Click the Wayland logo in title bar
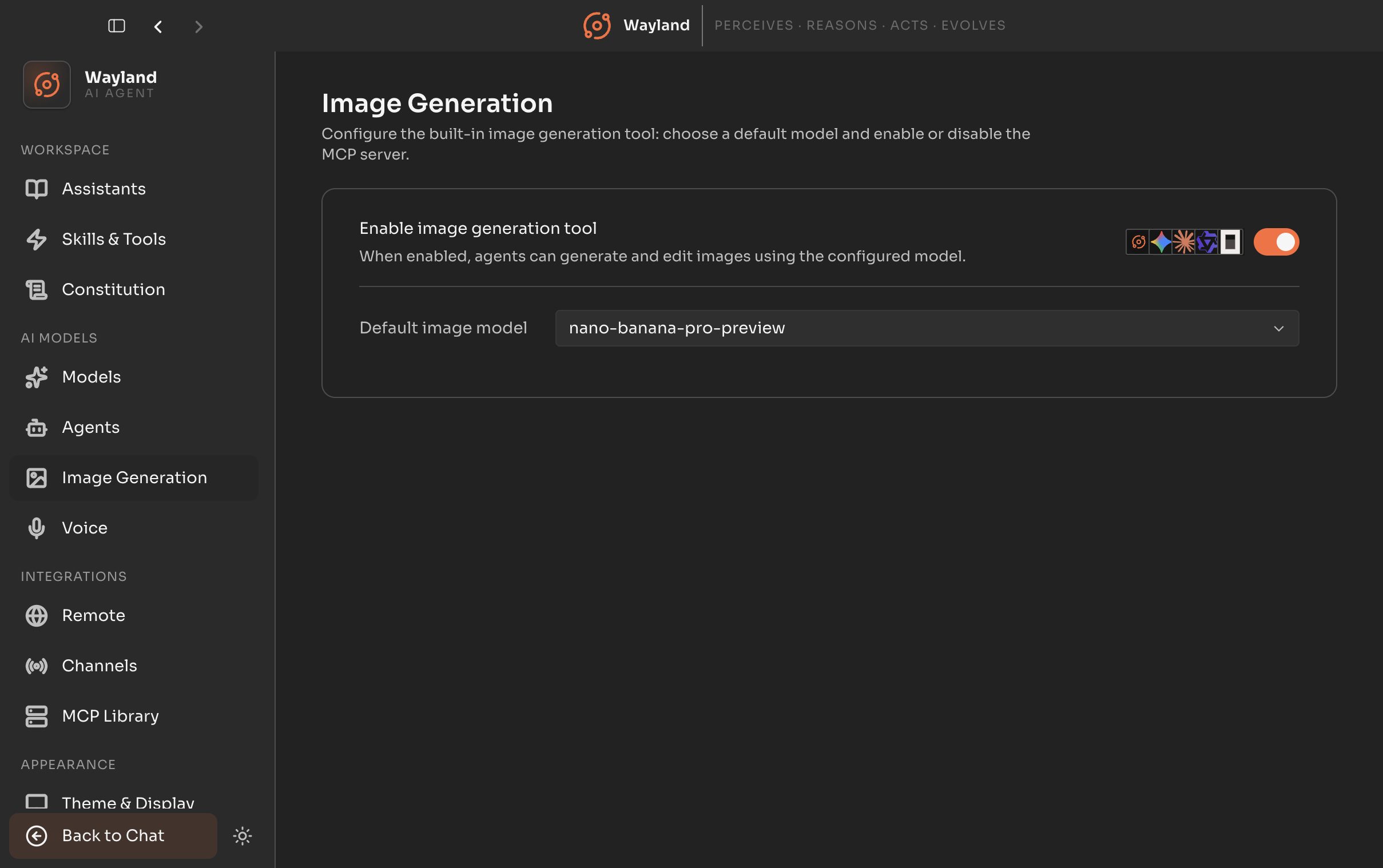This screenshot has height=868, width=1383. click(x=597, y=26)
